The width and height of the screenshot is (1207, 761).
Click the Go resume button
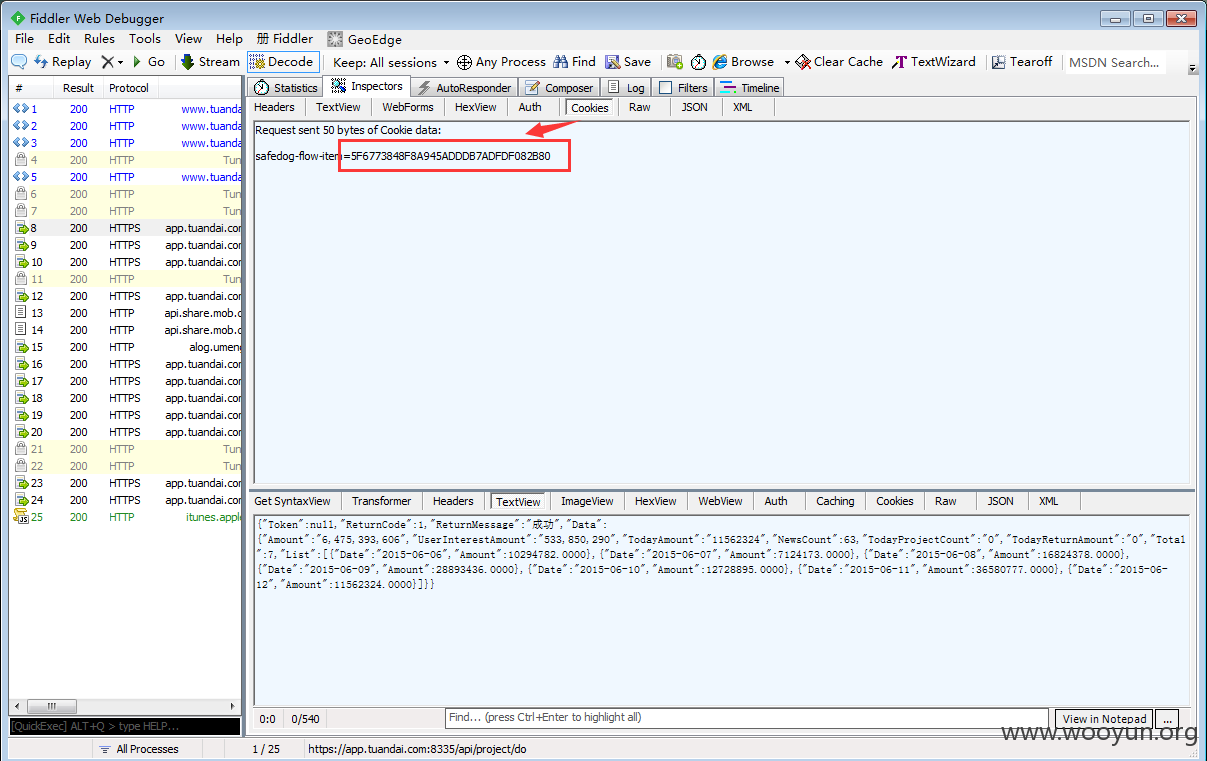point(149,62)
